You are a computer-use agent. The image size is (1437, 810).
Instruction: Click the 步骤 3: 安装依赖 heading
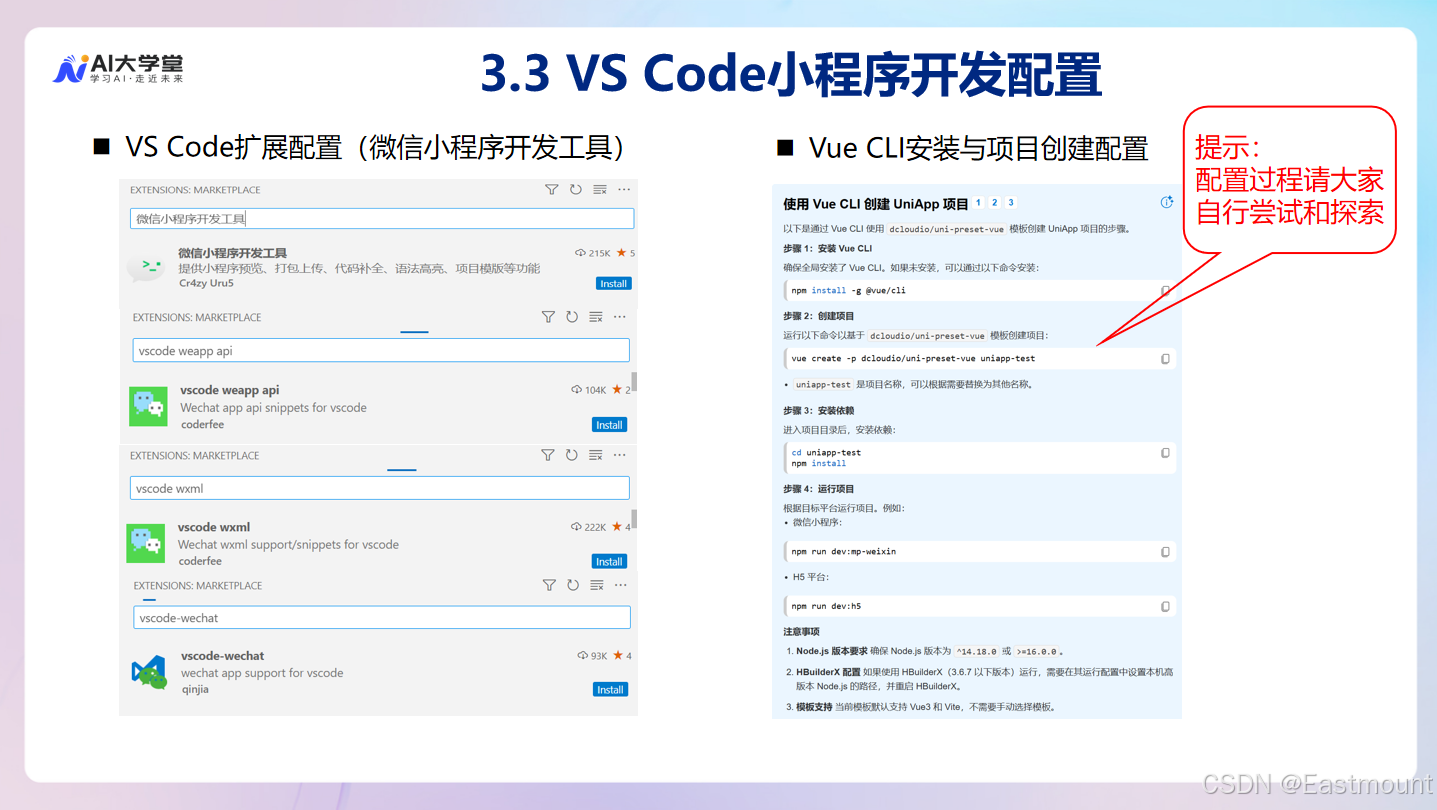click(x=819, y=411)
